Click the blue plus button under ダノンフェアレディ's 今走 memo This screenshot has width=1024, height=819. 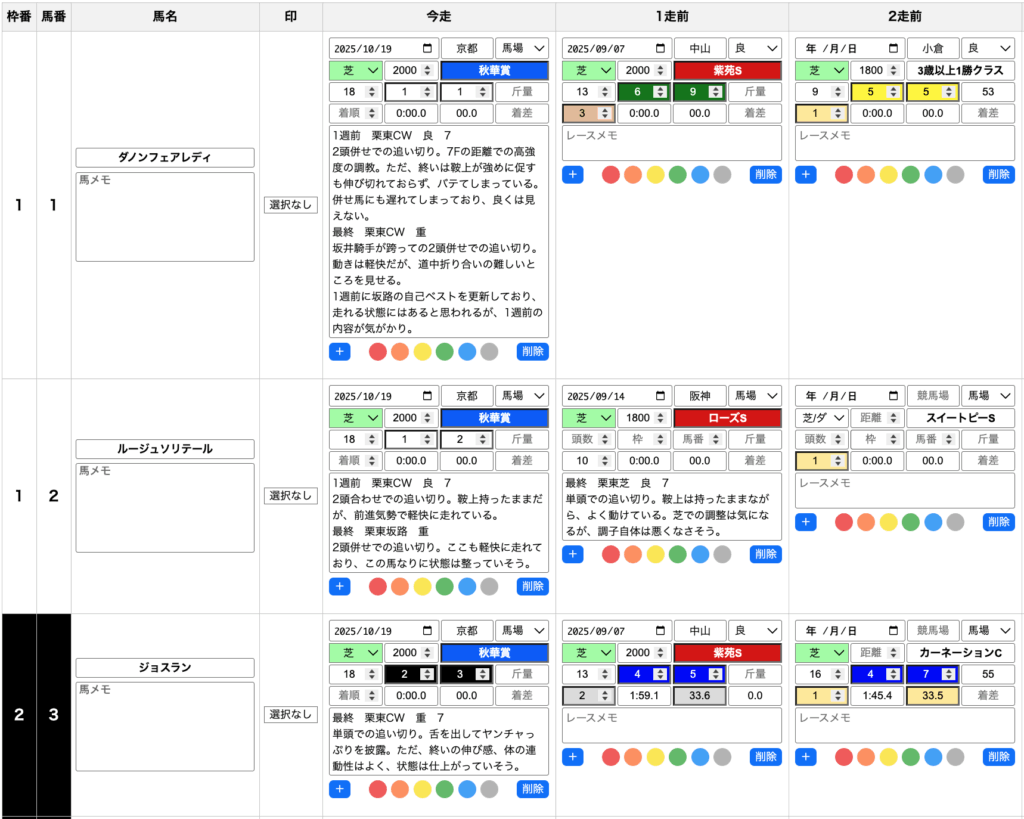pyautogui.click(x=339, y=351)
